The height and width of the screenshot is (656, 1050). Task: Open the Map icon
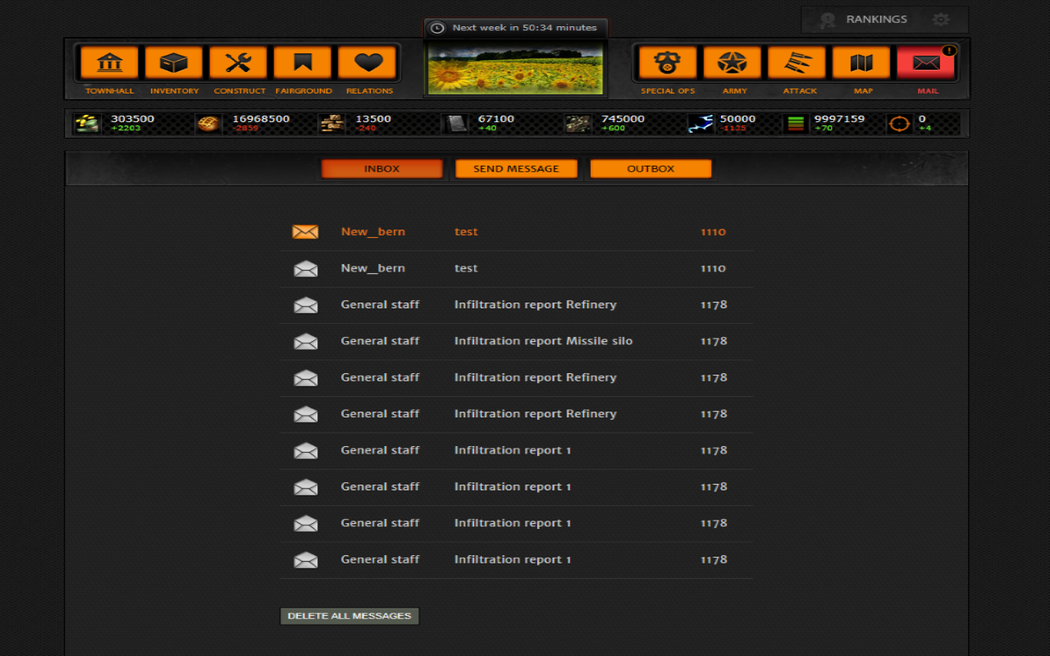(x=861, y=63)
